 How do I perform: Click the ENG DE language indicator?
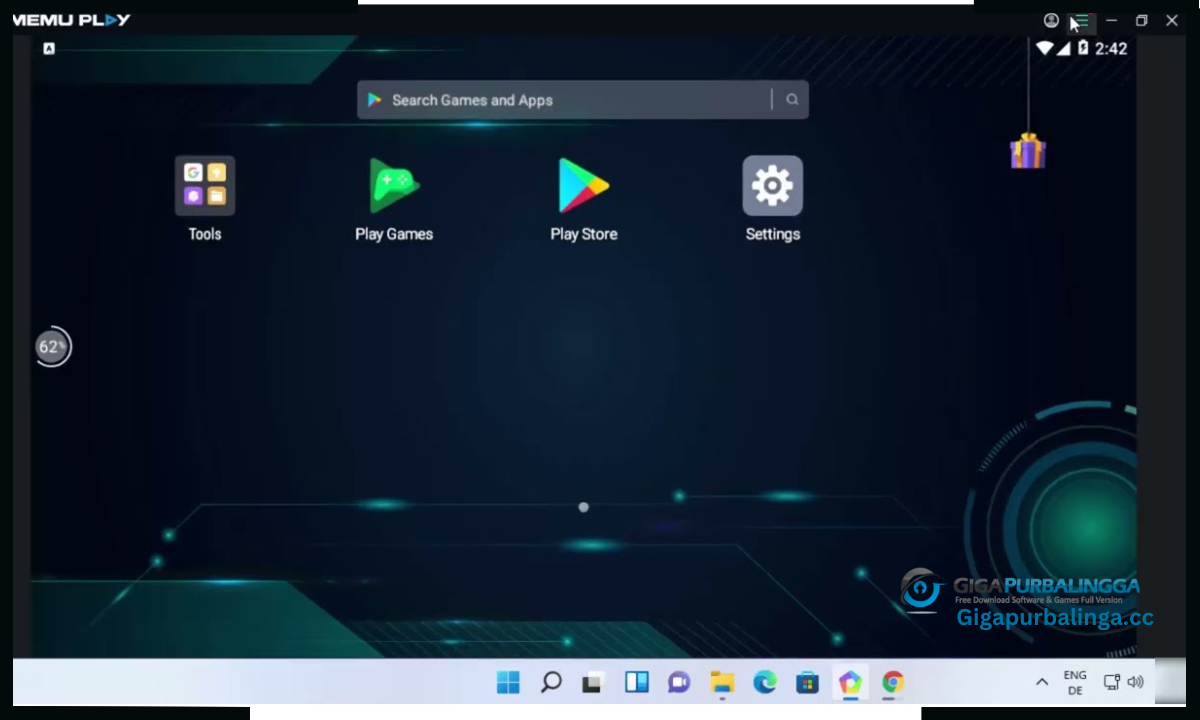[x=1075, y=683]
